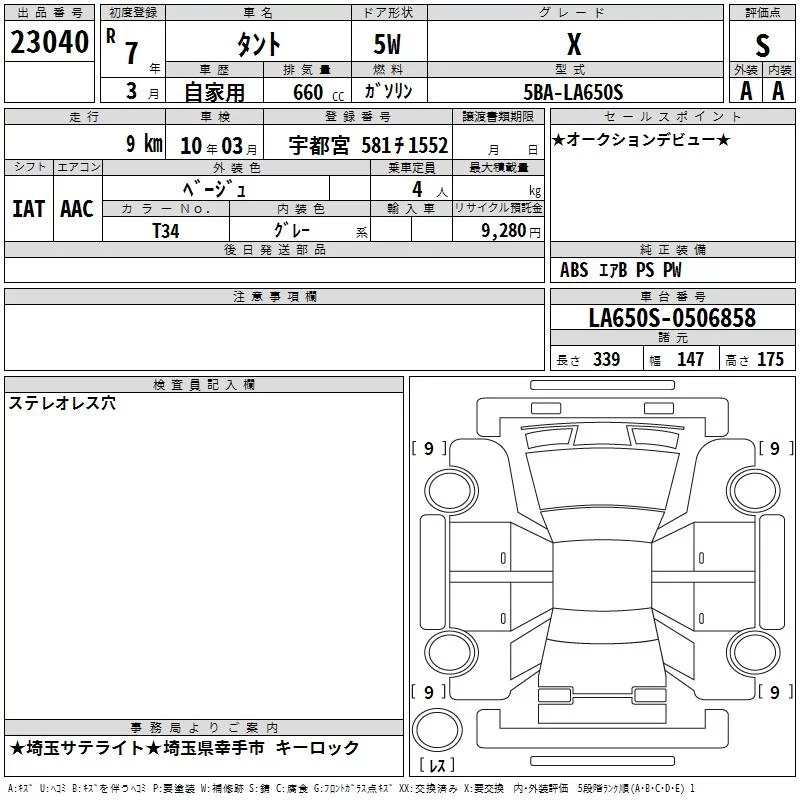Image resolution: width=800 pixels, height=800 pixels.
Task: Click the 後日発送部品 header
Action: tap(274, 249)
